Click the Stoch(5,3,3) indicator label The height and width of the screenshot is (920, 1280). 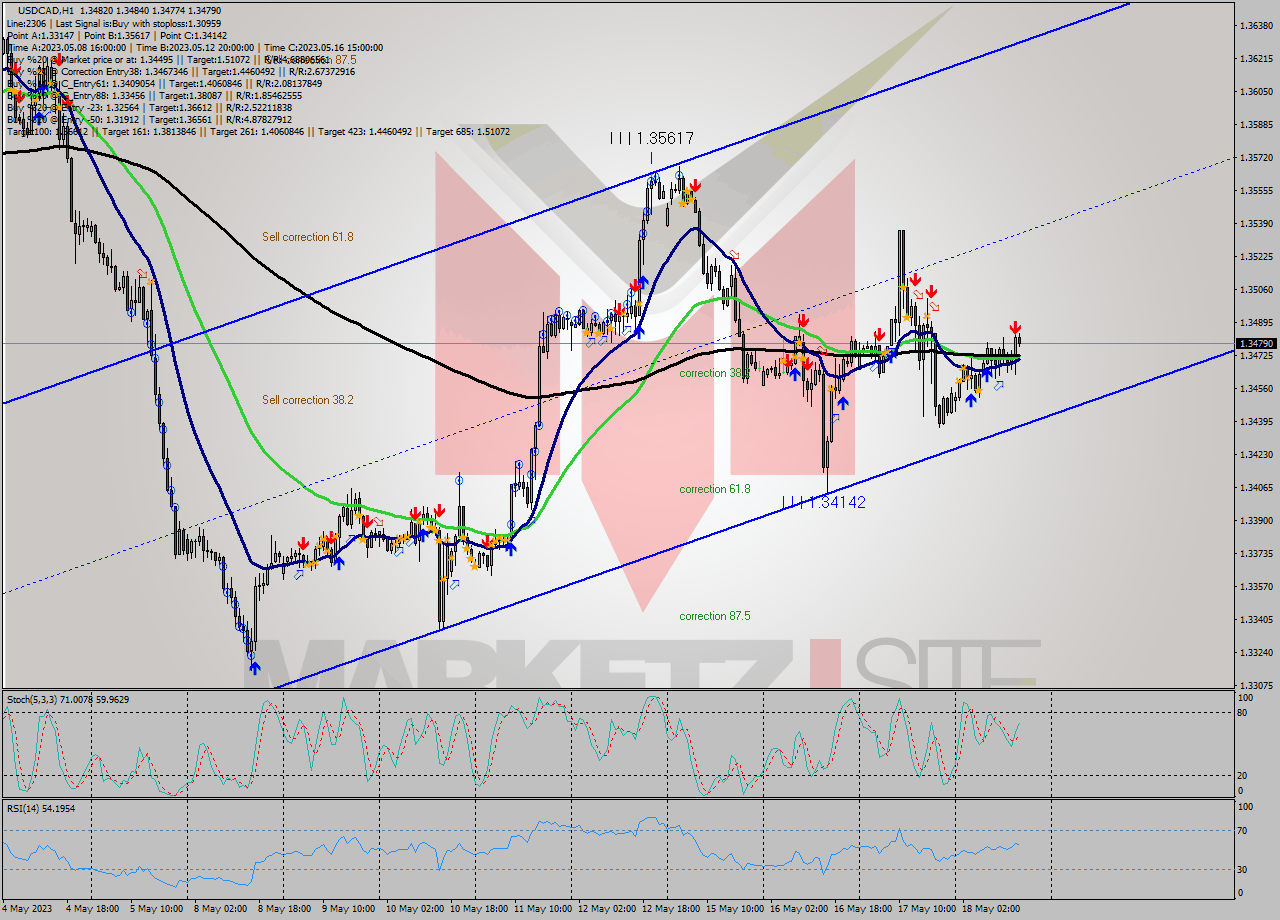pos(67,699)
